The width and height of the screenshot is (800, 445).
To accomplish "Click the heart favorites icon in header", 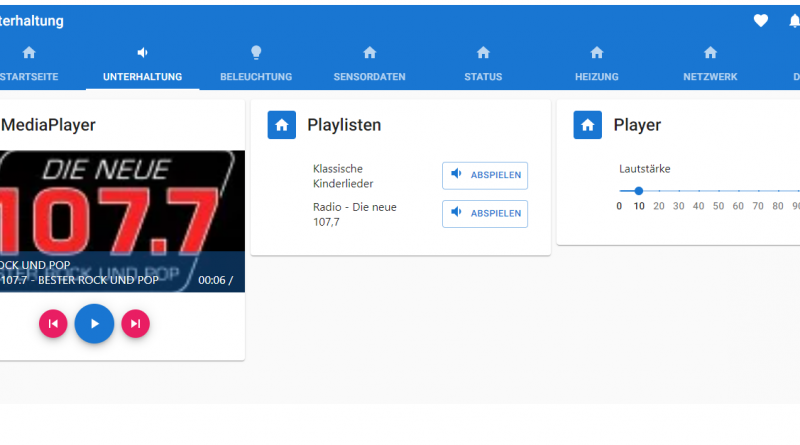I will tap(760, 21).
